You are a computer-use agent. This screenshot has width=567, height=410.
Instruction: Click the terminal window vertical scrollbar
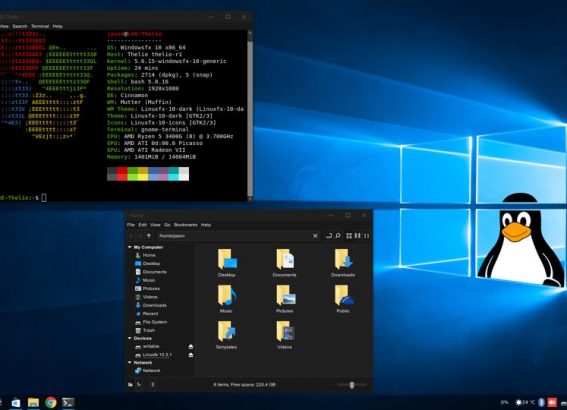pos(250,115)
